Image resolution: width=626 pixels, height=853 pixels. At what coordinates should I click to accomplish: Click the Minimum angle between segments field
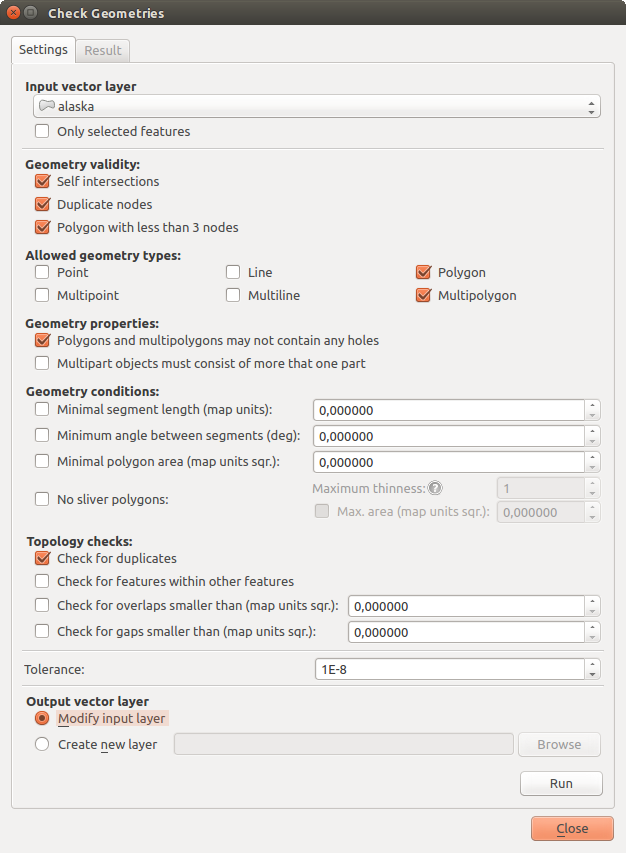(x=448, y=436)
